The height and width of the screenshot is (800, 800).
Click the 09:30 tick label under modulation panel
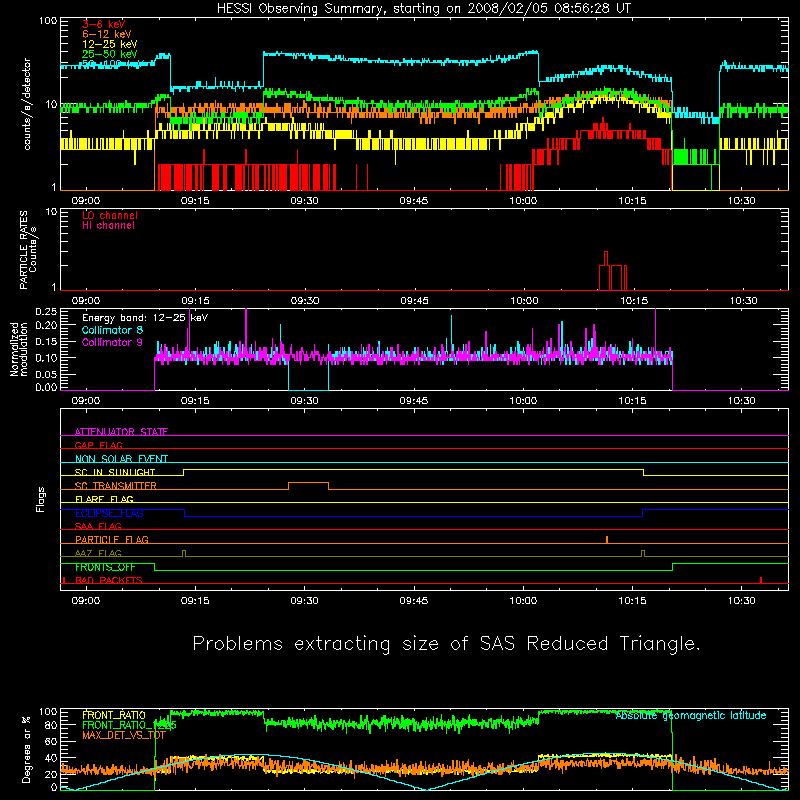coord(305,401)
